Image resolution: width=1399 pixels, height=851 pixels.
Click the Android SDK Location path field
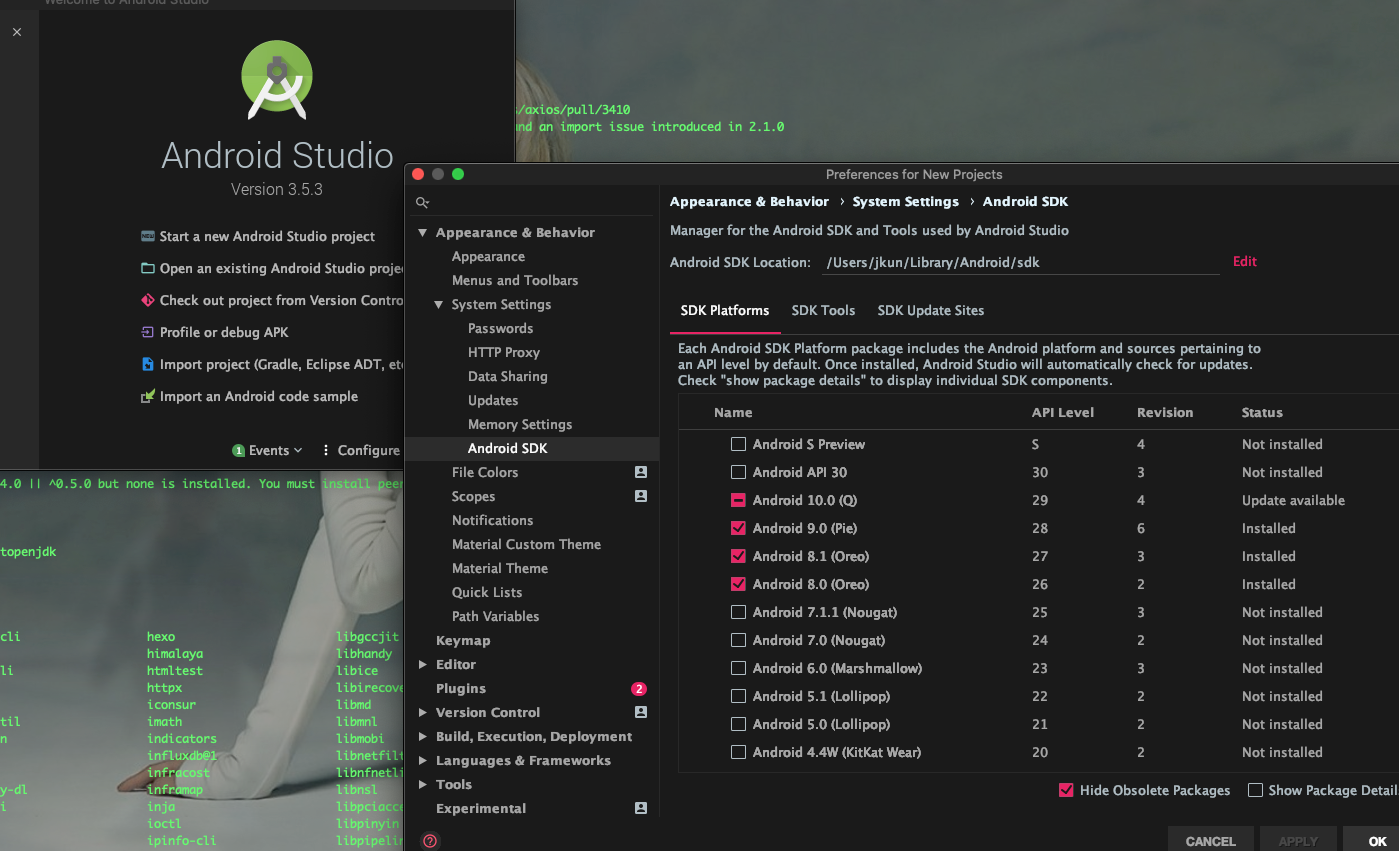[1020, 262]
